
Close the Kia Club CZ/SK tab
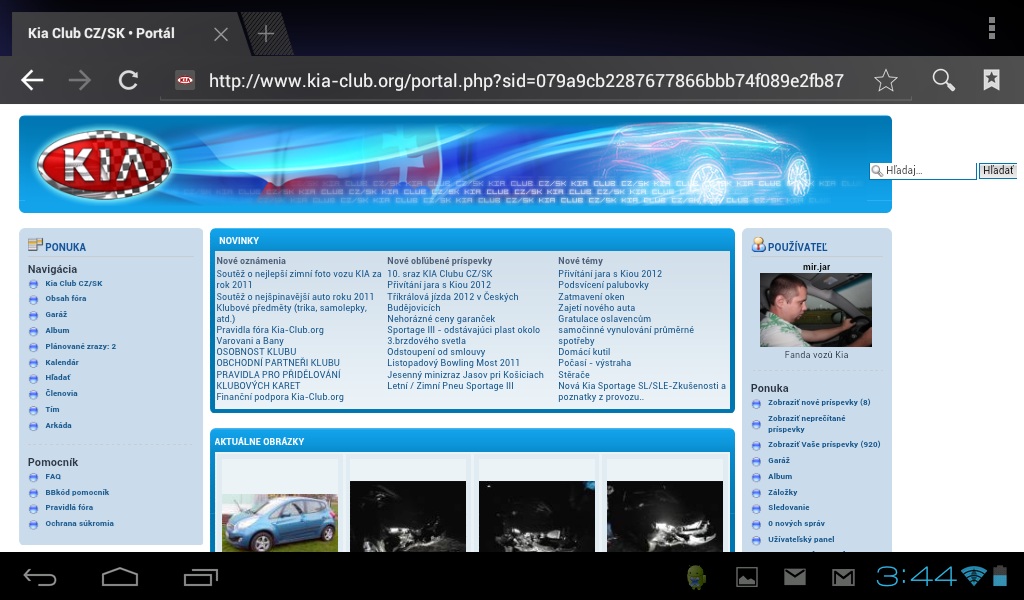coord(221,34)
